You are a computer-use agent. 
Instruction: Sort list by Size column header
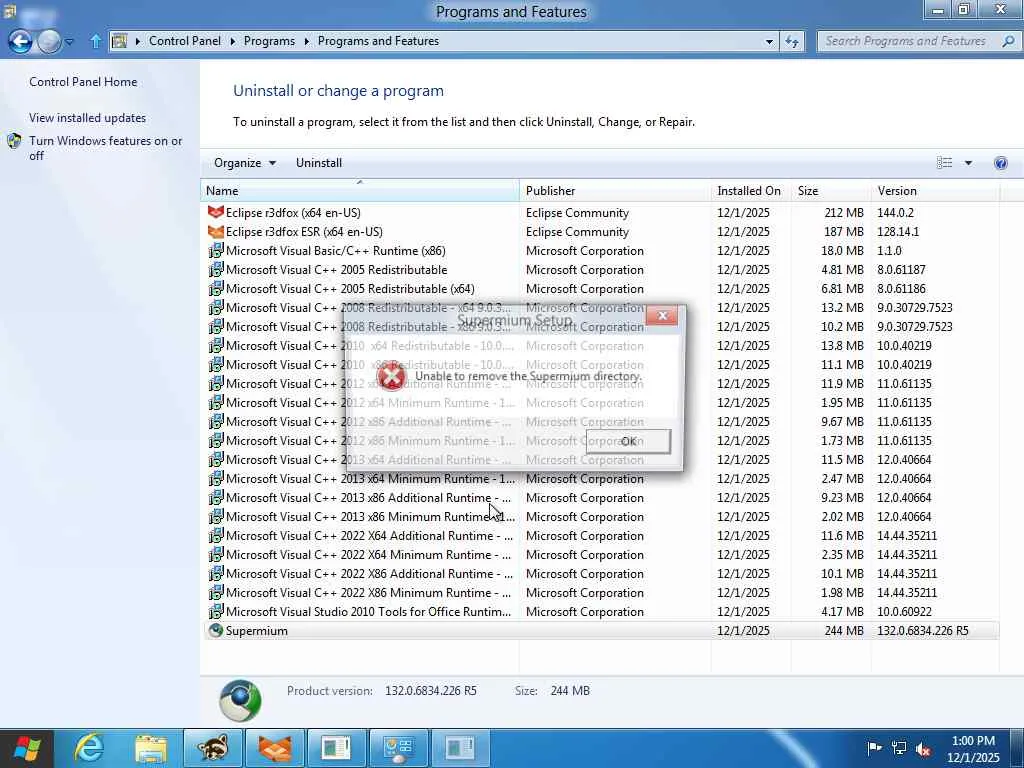[829, 191]
